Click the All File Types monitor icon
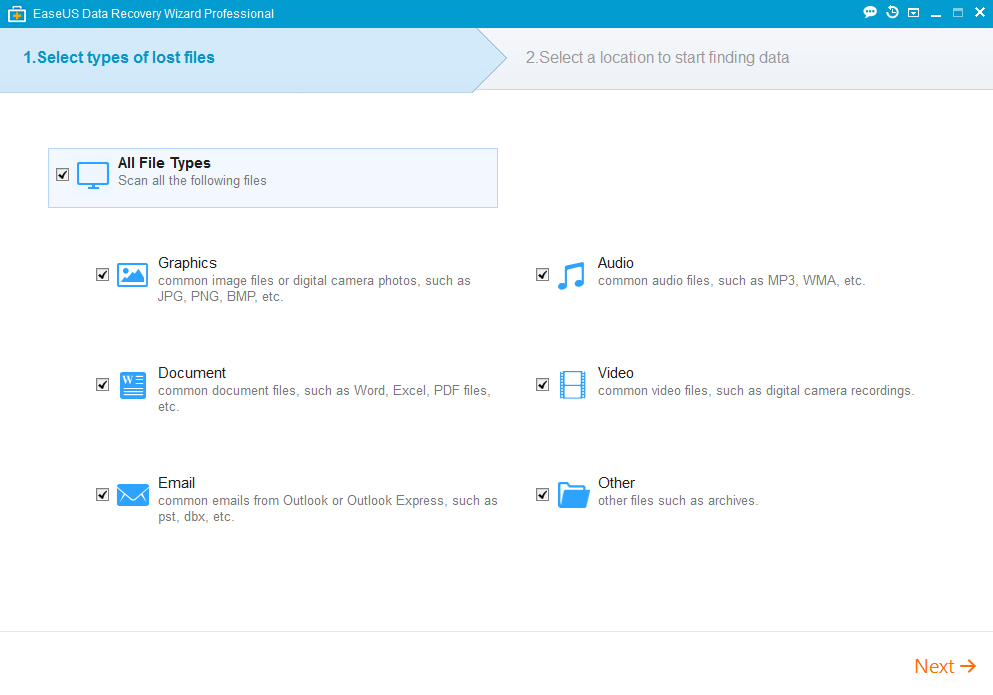 (93, 175)
